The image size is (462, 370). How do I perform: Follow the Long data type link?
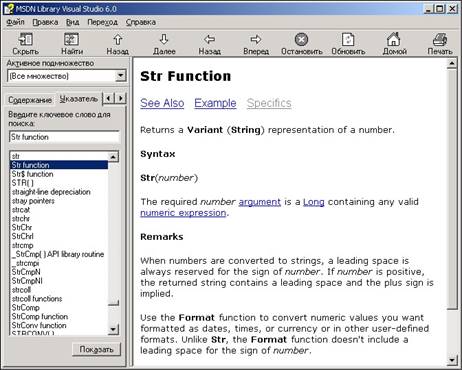[x=314, y=202]
